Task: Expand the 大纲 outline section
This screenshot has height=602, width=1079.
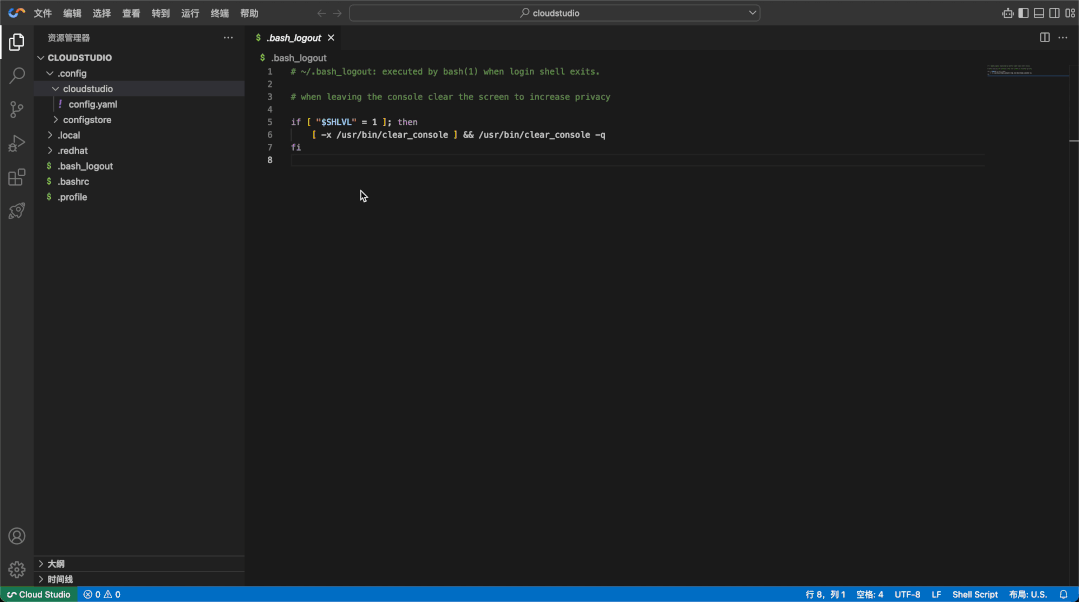Action: tap(139, 563)
